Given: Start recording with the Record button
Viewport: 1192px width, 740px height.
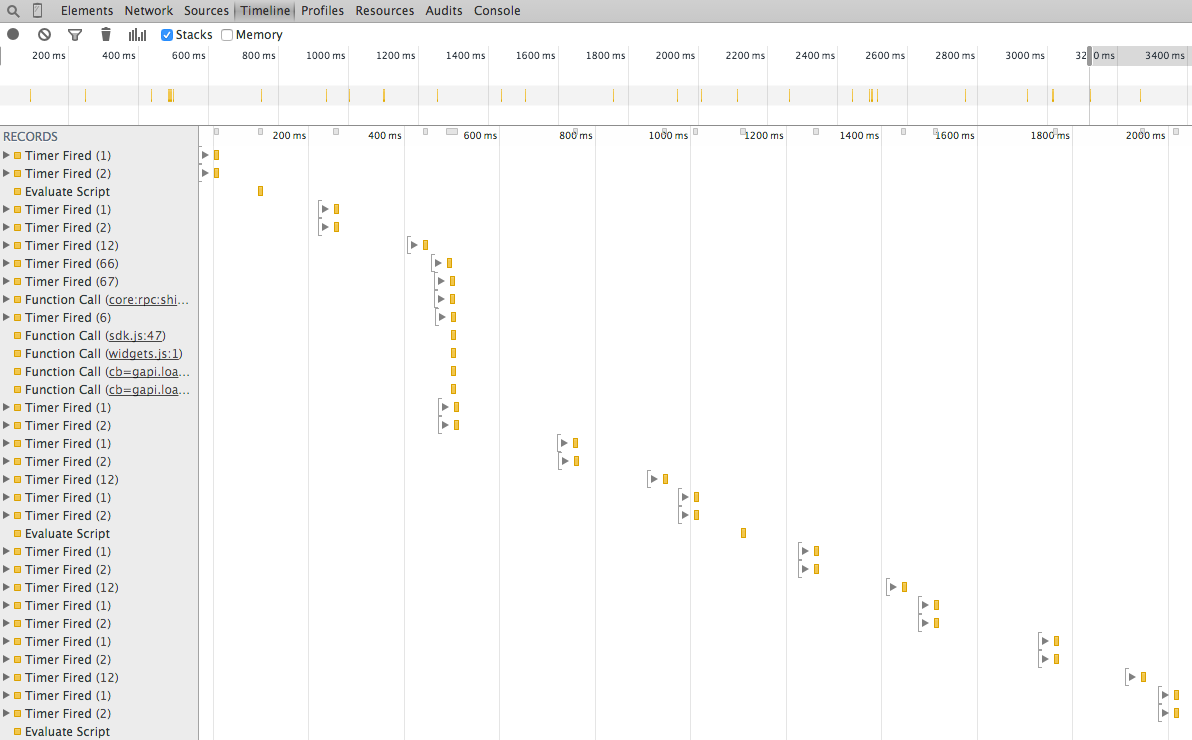Looking at the screenshot, I should (x=13, y=34).
